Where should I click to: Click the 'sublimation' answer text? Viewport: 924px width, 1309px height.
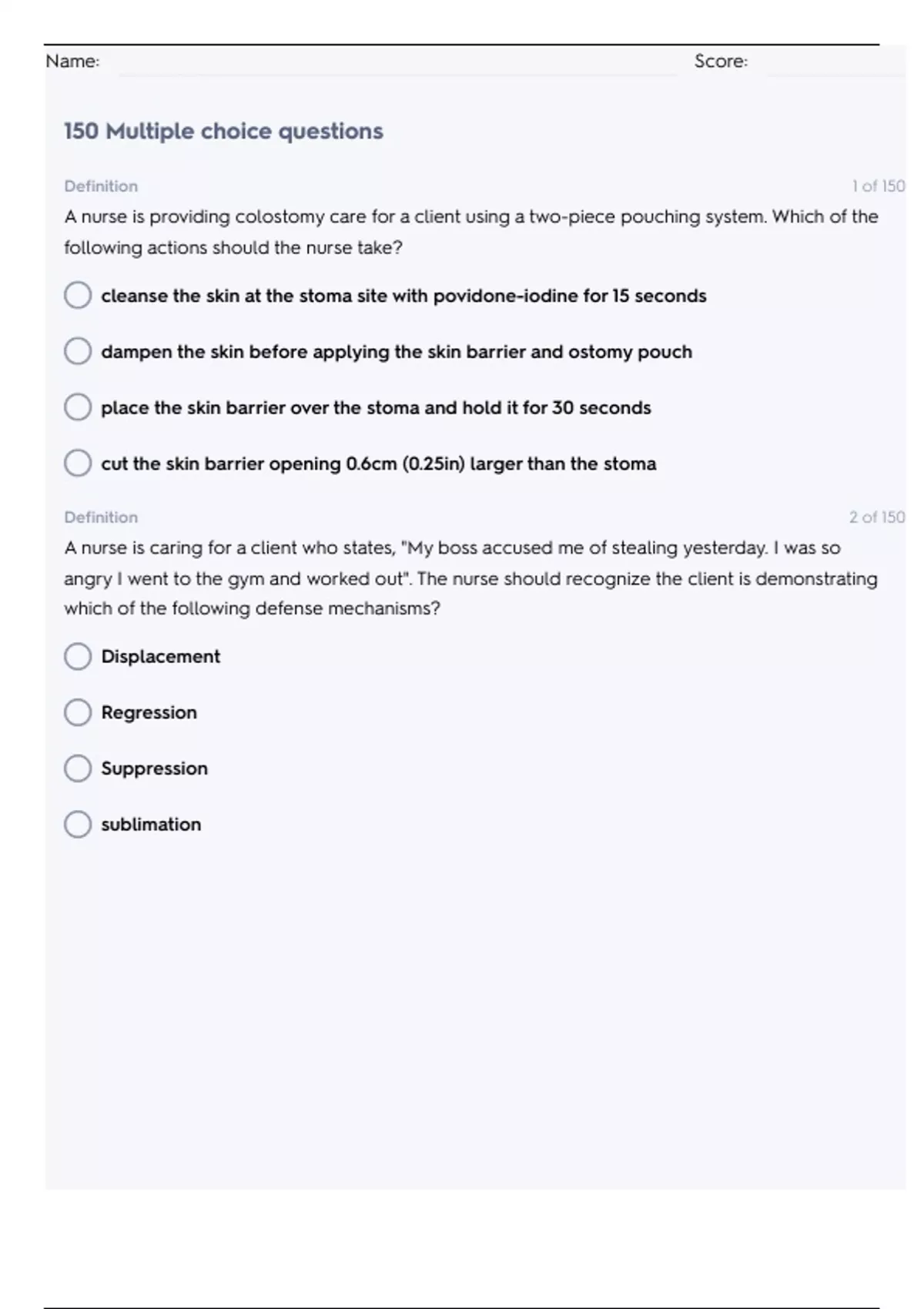tap(151, 824)
